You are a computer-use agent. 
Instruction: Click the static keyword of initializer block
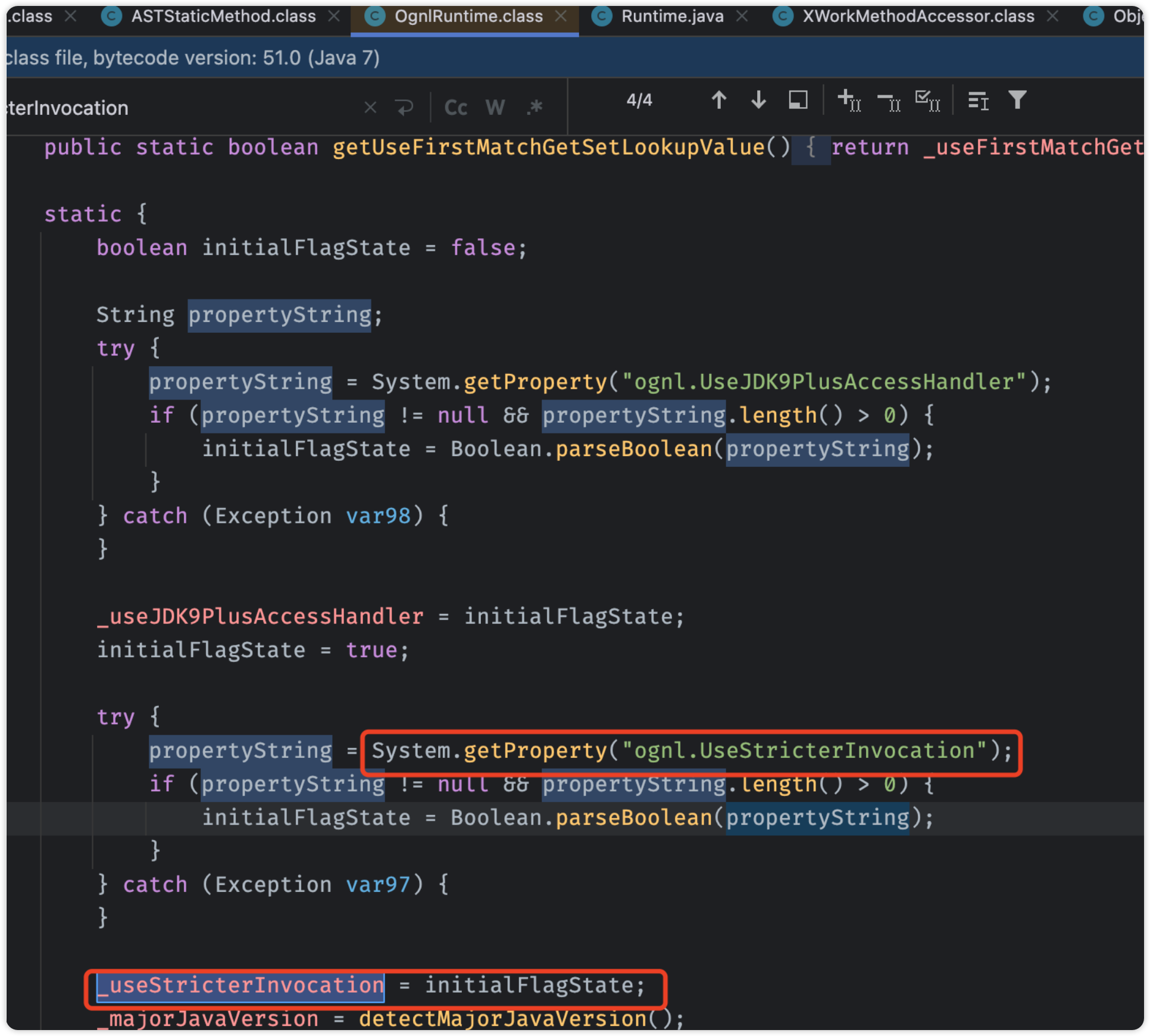[x=83, y=214]
